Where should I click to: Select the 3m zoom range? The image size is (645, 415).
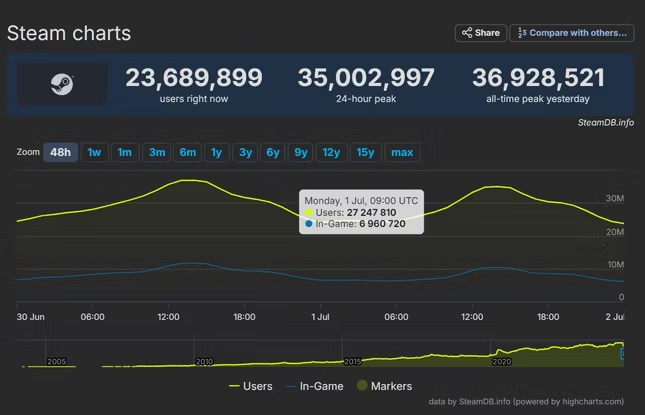[157, 153]
